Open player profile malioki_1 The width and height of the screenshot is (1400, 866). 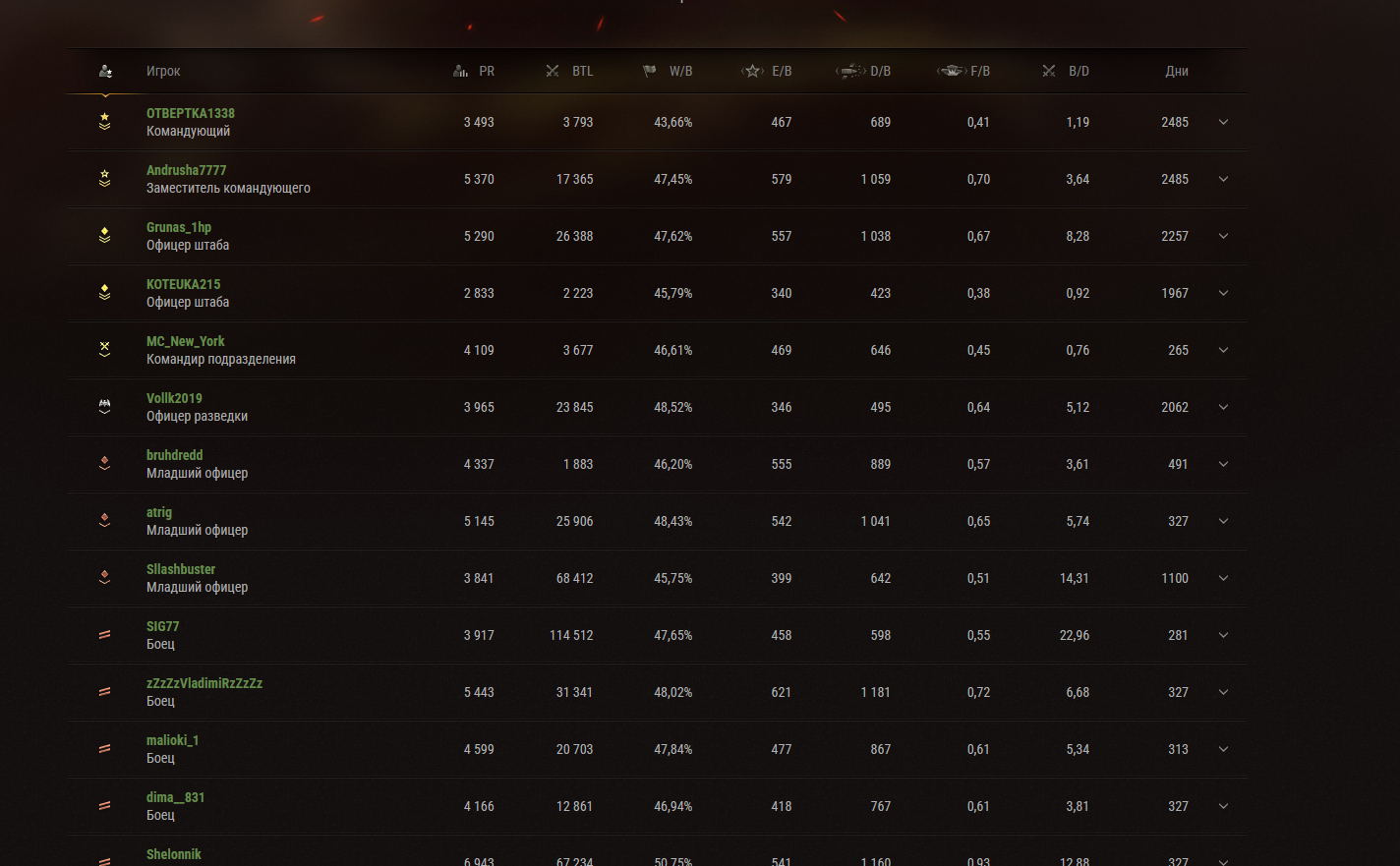point(173,740)
